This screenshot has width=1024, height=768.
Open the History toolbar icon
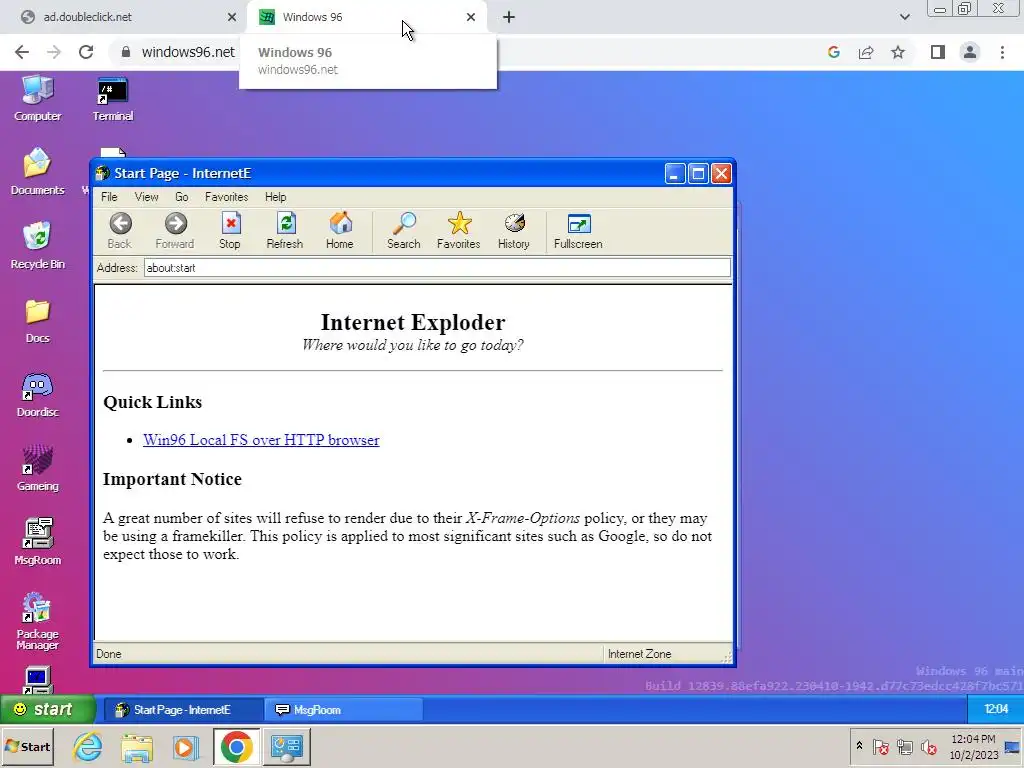[x=514, y=231]
